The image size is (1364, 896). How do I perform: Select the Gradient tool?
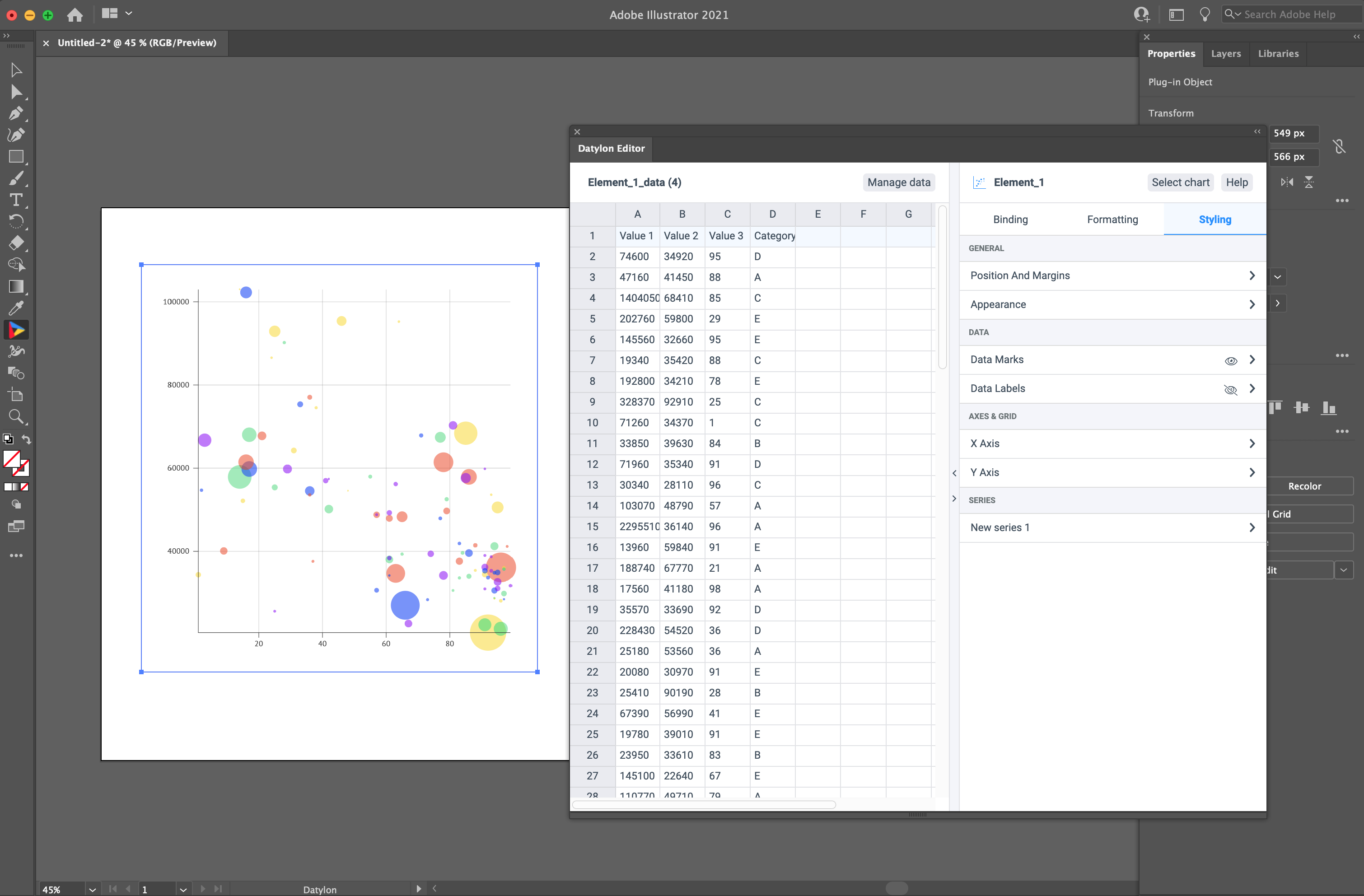(16, 286)
